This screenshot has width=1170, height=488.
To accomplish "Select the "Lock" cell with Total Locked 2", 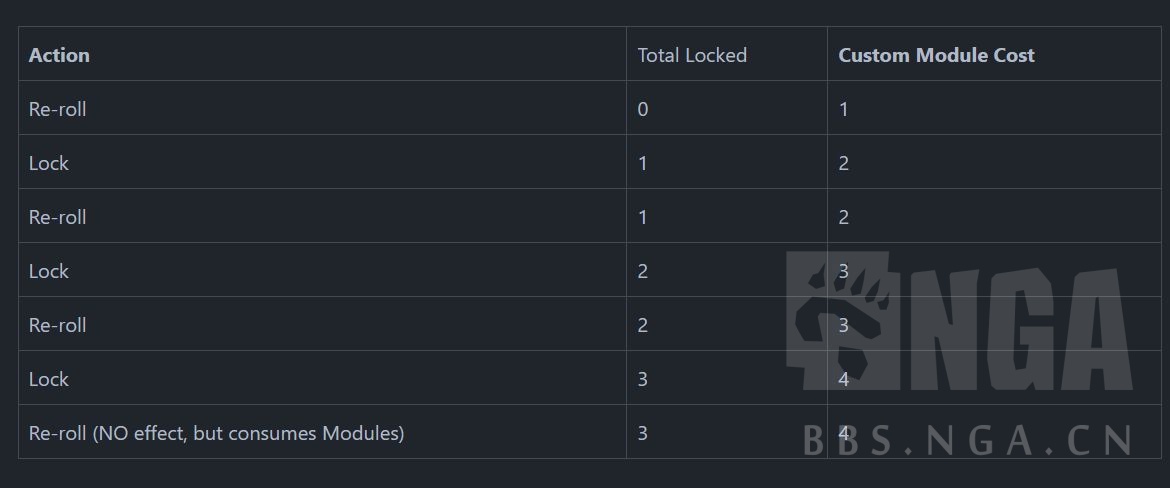I will 48,271.
